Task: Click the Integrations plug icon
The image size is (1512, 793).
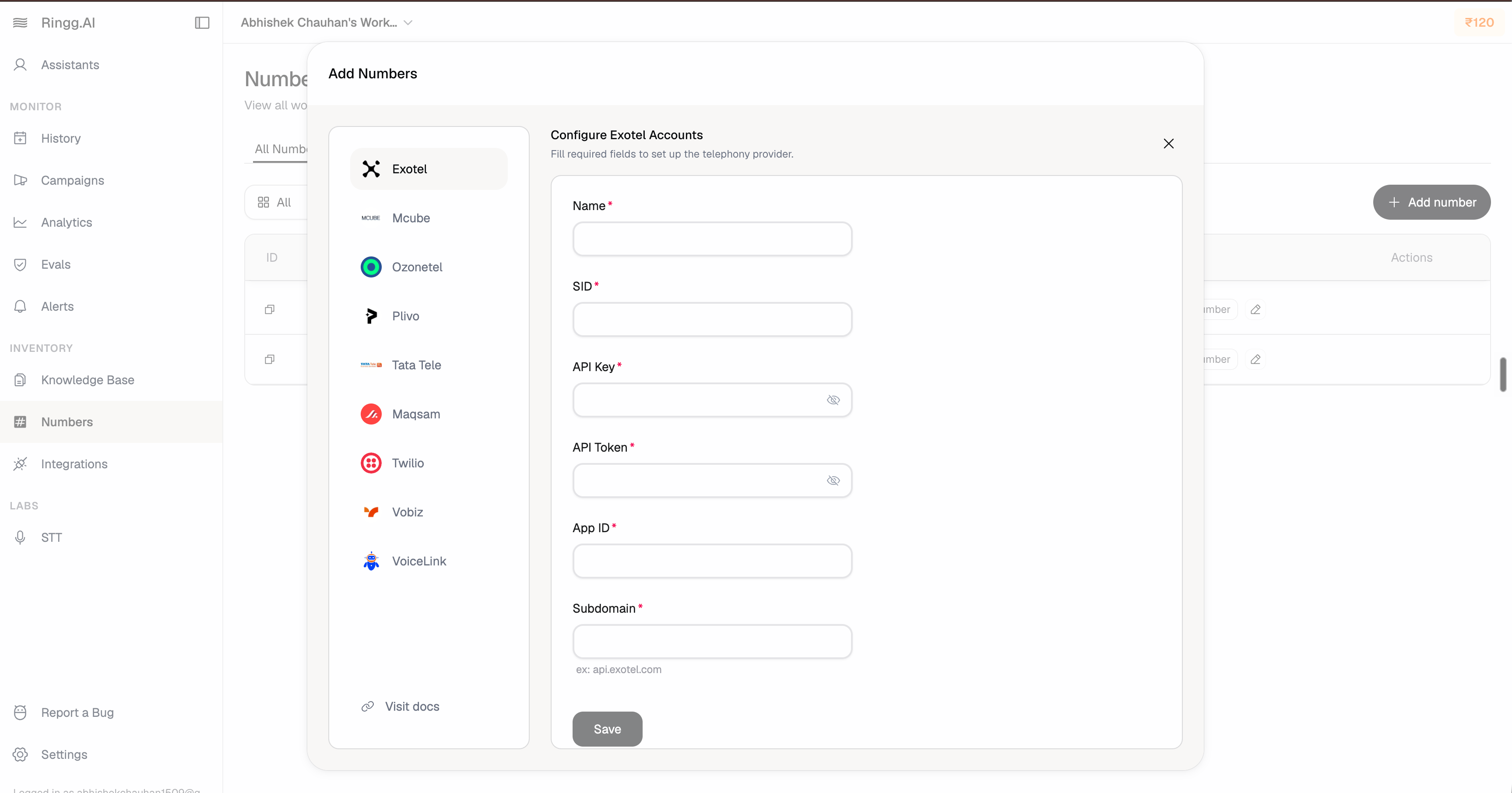Action: pos(20,464)
